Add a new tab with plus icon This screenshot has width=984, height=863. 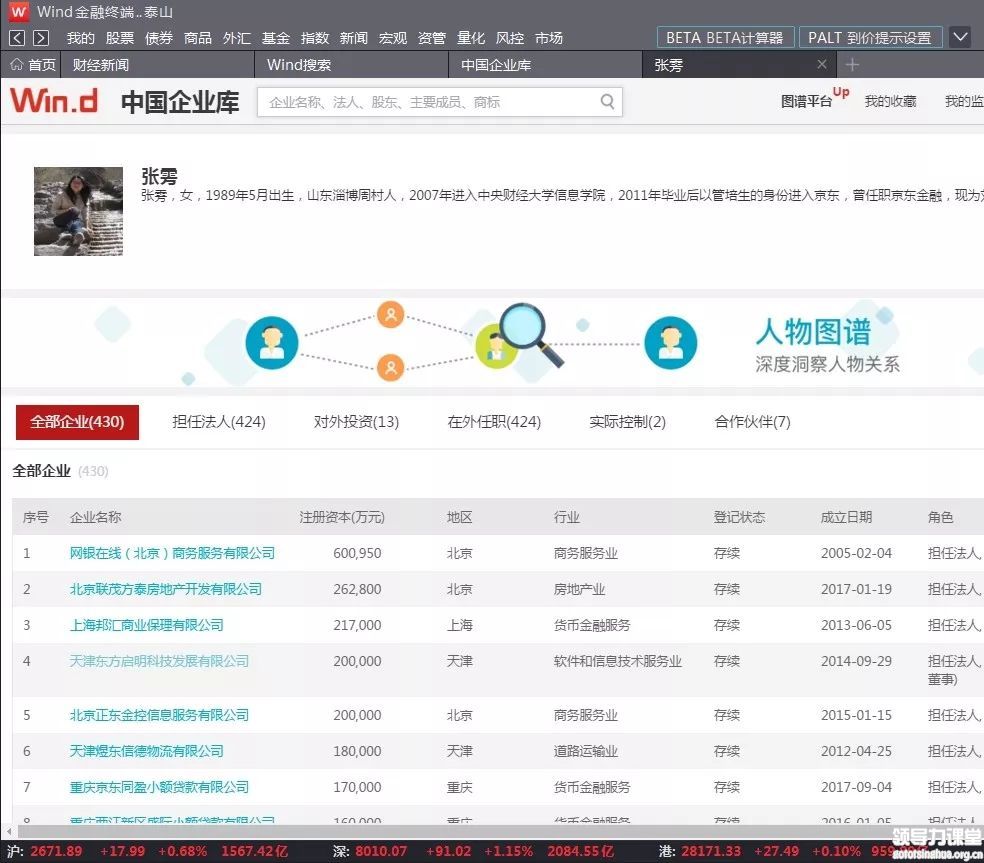pos(852,64)
